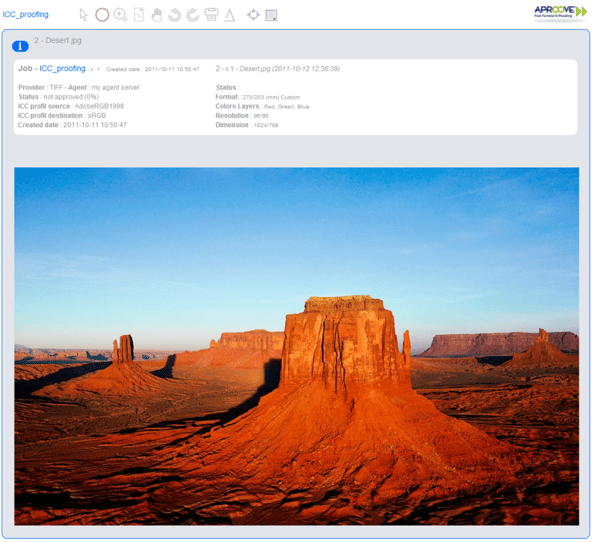Screen dimensions: 594x542
Task: Click the Aproove logo
Action: [560, 12]
